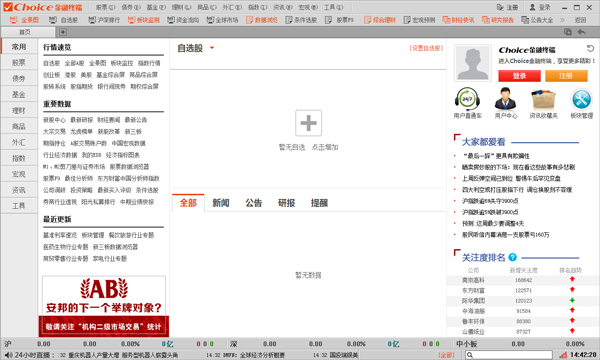The height and width of the screenshot is (360, 600).
Task: Click the back arrow icon on tab bar
Action: tap(582, 32)
